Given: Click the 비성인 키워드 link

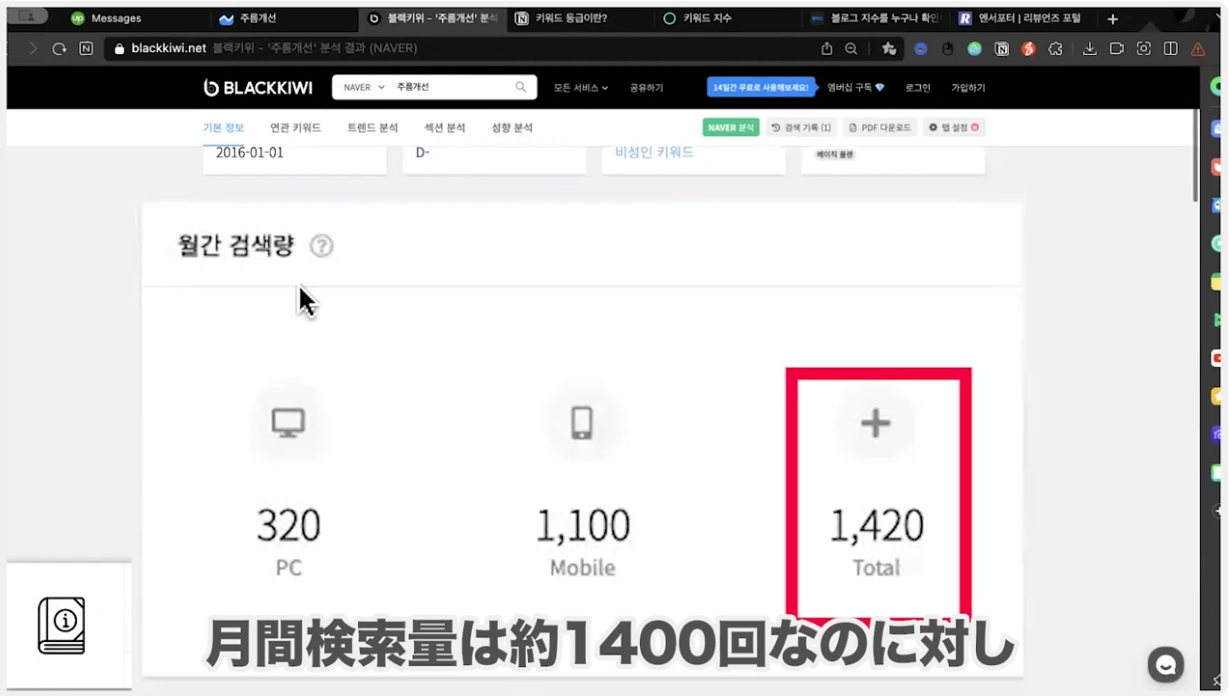Looking at the screenshot, I should [x=654, y=152].
